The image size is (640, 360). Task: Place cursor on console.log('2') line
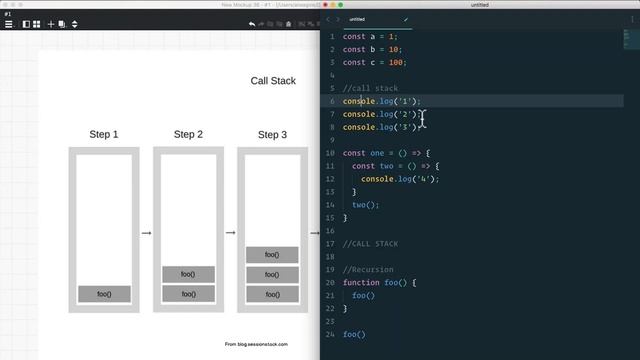tap(381, 114)
